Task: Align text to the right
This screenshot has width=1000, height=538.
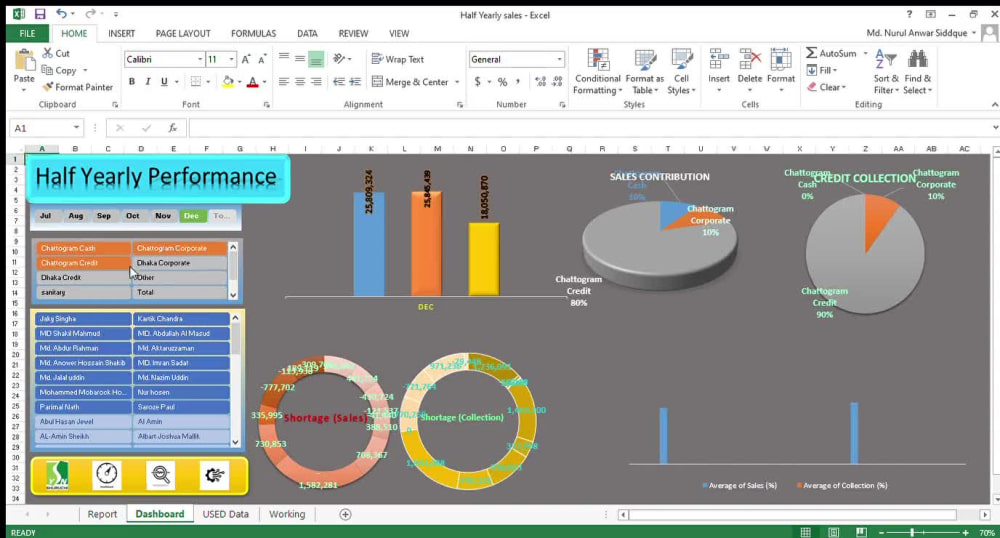Action: [316, 82]
